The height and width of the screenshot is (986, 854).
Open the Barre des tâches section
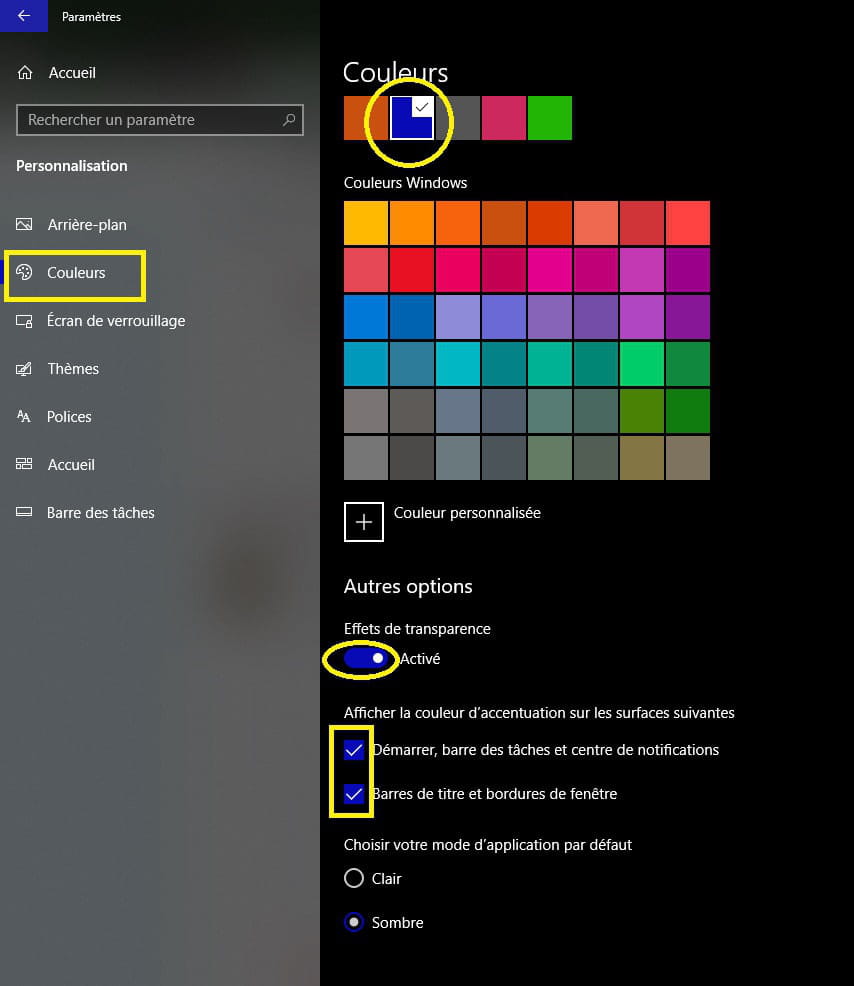pos(101,512)
